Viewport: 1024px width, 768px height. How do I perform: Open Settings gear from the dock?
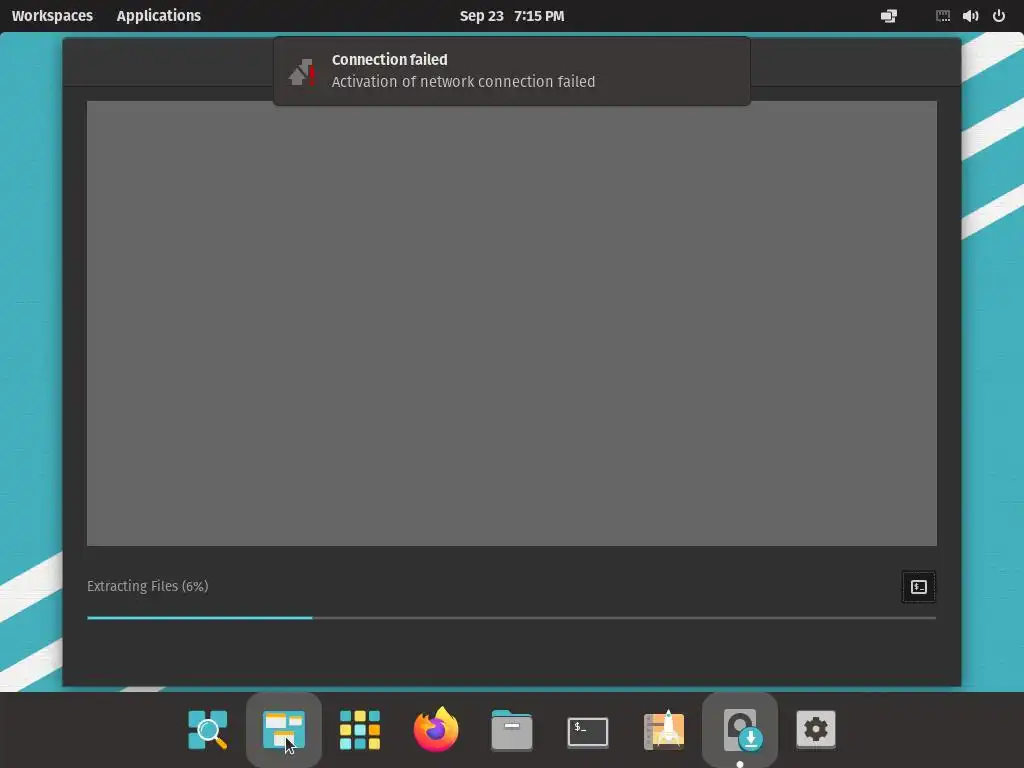tap(816, 729)
